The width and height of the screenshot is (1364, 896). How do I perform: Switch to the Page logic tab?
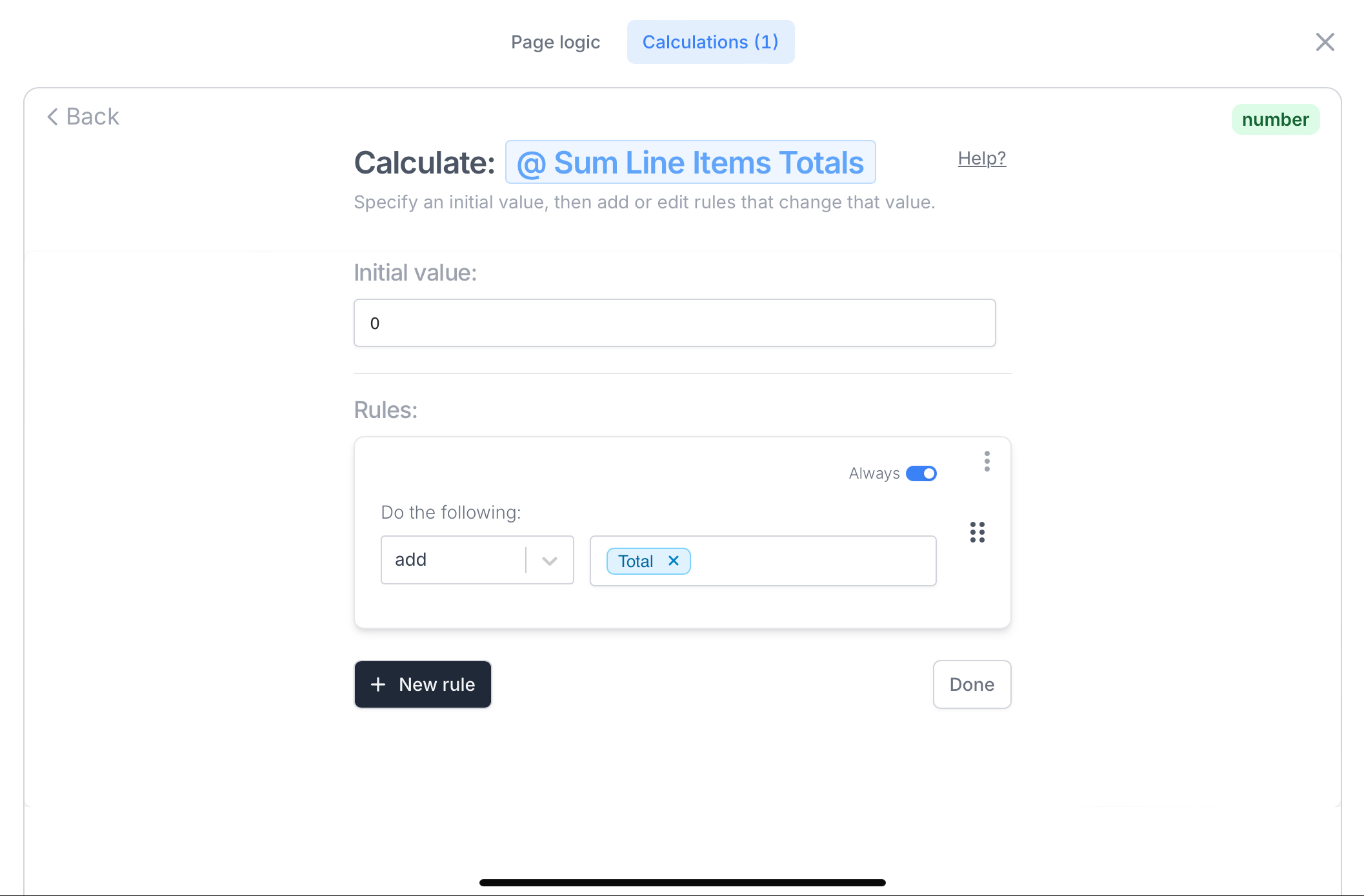pos(556,42)
